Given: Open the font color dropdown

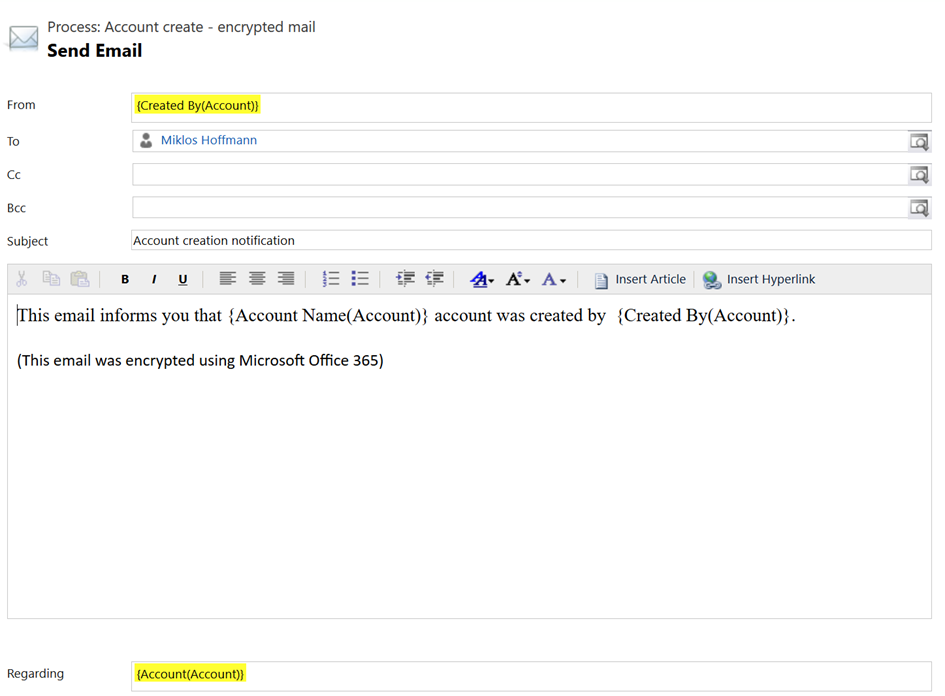Looking at the screenshot, I should tap(552, 279).
